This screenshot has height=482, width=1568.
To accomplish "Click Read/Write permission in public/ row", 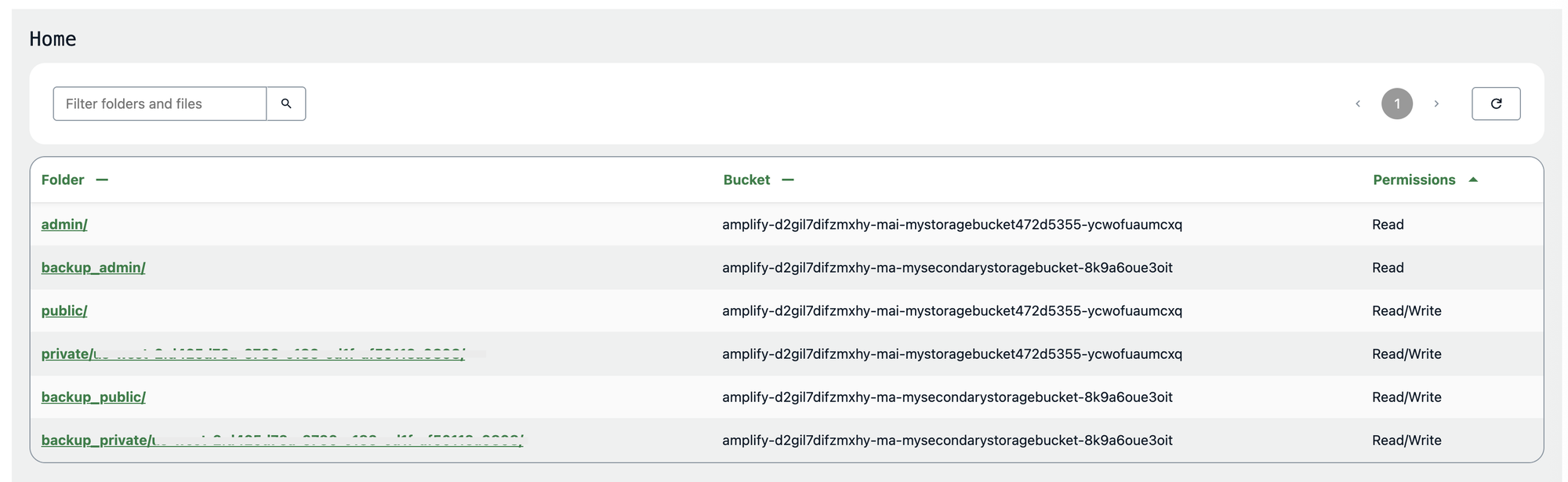I will point(1406,310).
